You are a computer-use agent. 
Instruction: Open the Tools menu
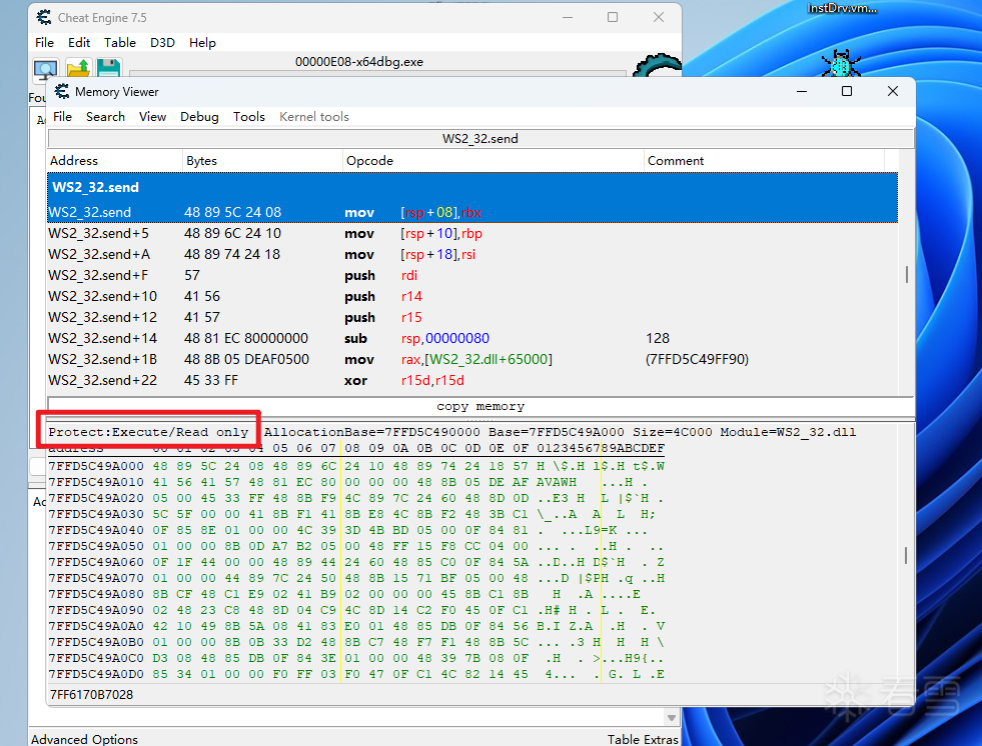coord(249,117)
